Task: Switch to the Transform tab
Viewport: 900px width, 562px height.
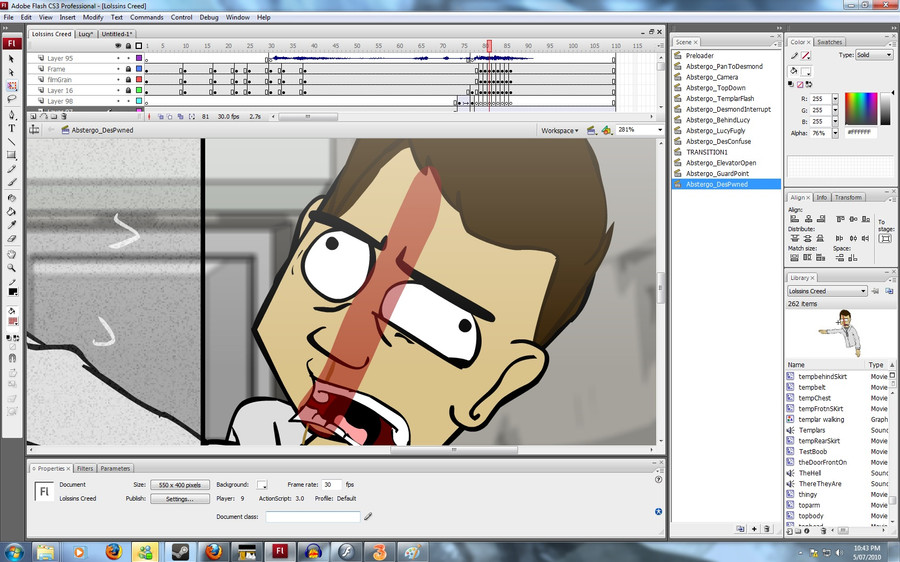Action: click(848, 197)
